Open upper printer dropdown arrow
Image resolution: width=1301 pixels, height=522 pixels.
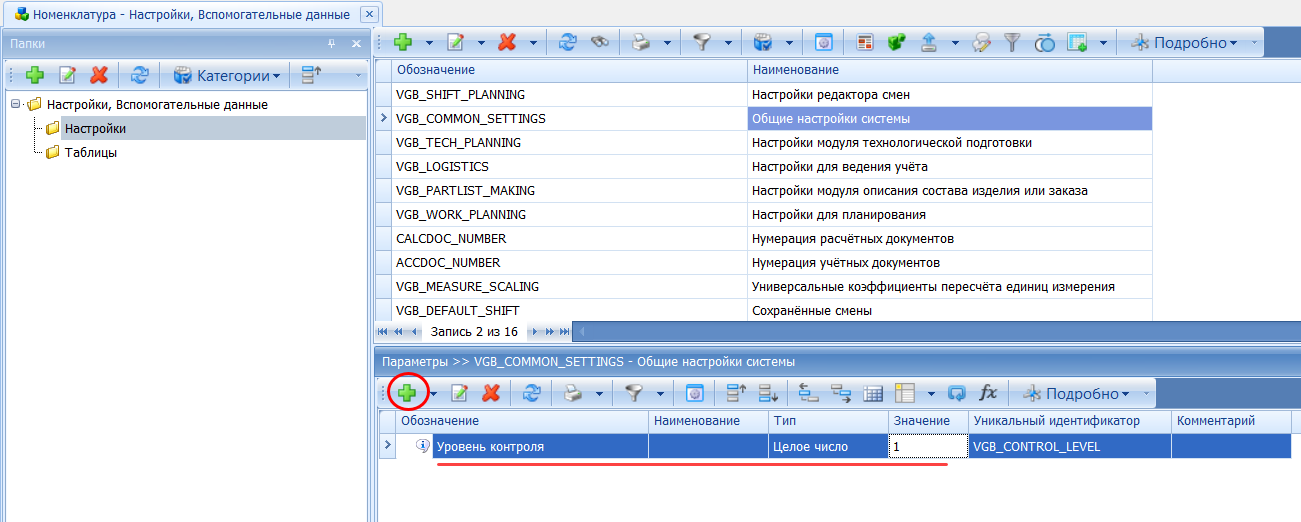[x=666, y=43]
